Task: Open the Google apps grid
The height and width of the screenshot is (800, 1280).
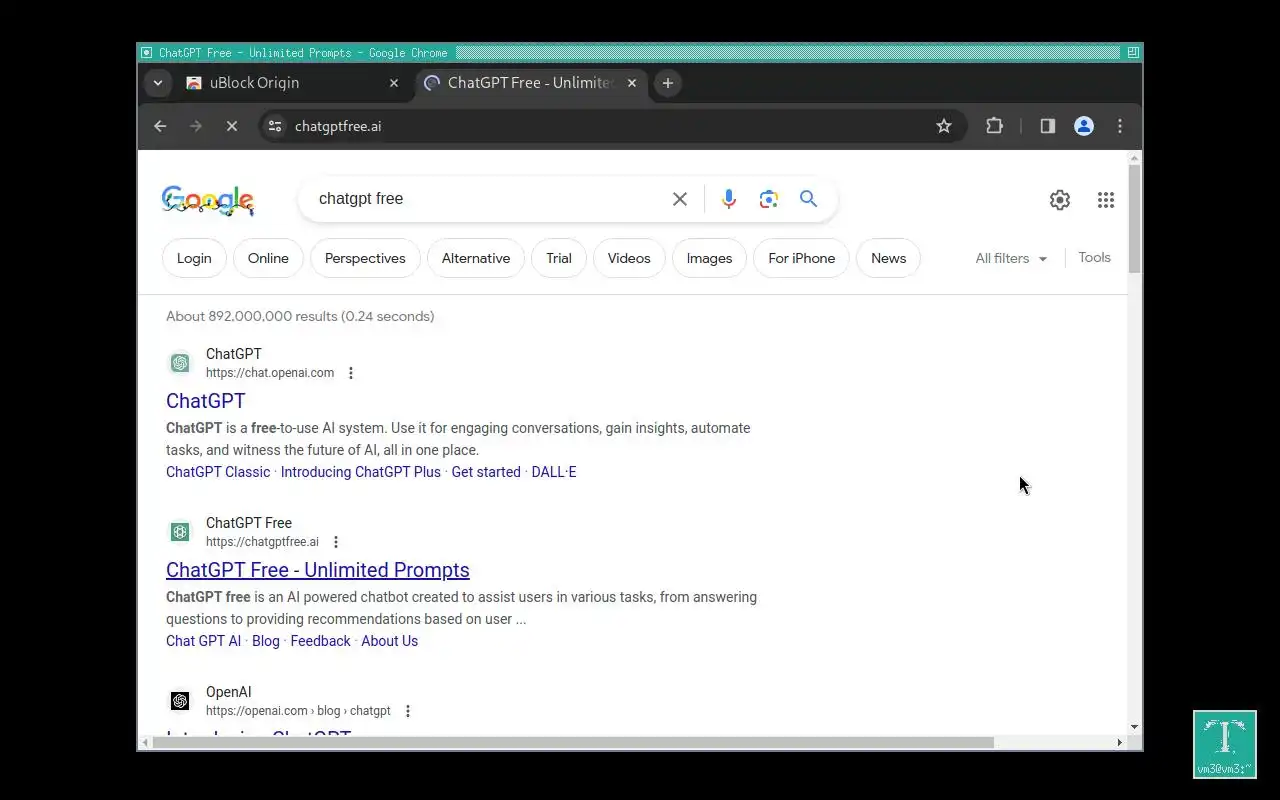Action: 1106,200
